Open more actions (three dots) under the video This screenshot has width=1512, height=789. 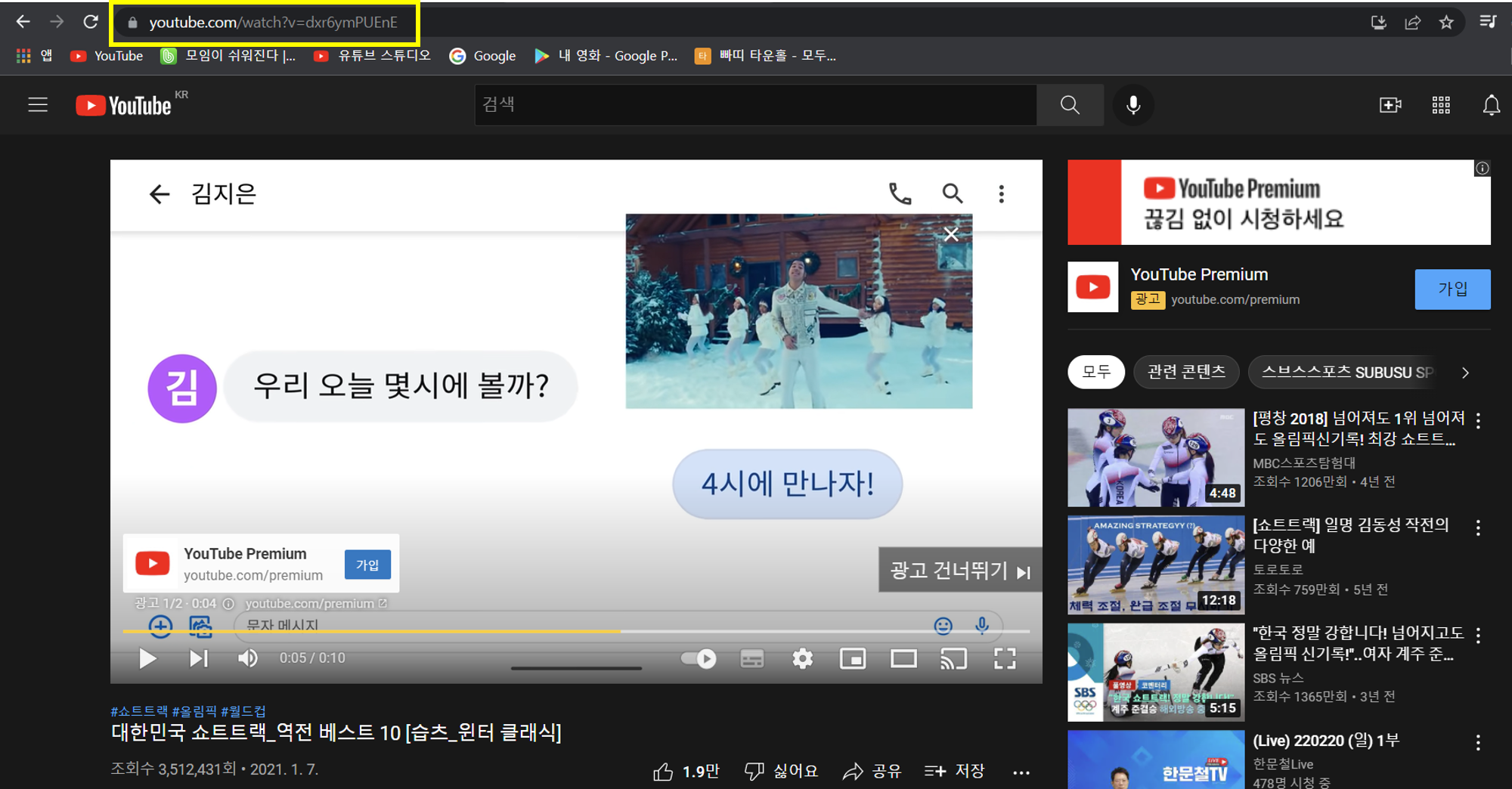click(x=1021, y=772)
